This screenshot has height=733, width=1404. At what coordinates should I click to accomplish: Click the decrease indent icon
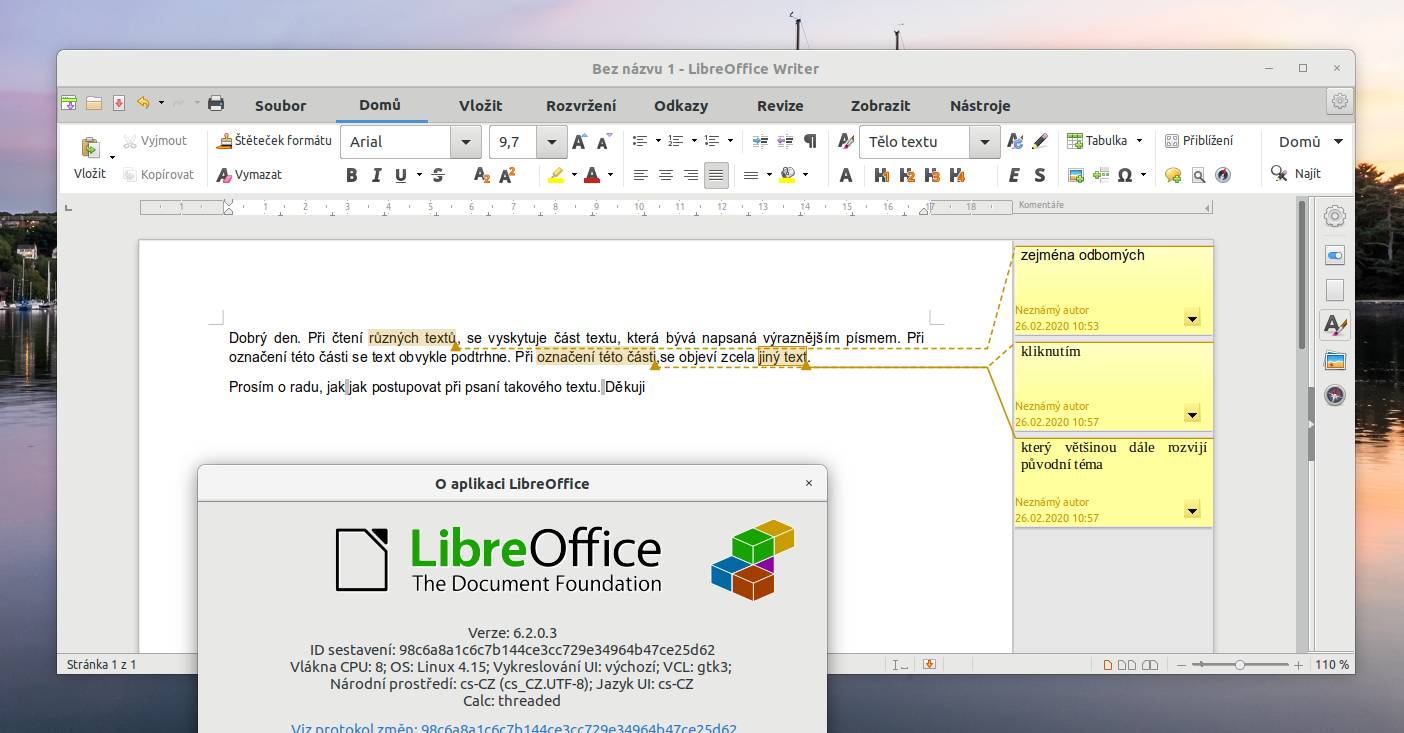[x=785, y=141]
